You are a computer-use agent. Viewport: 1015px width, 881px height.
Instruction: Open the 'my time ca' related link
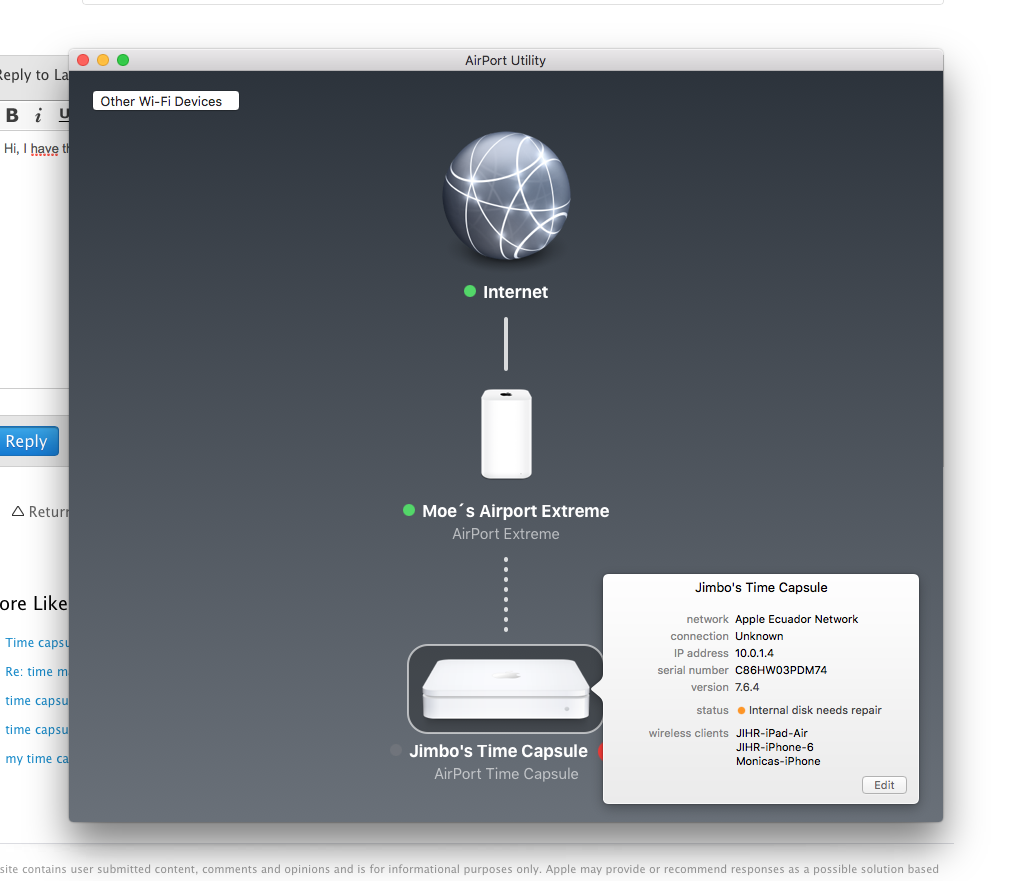click(36, 759)
